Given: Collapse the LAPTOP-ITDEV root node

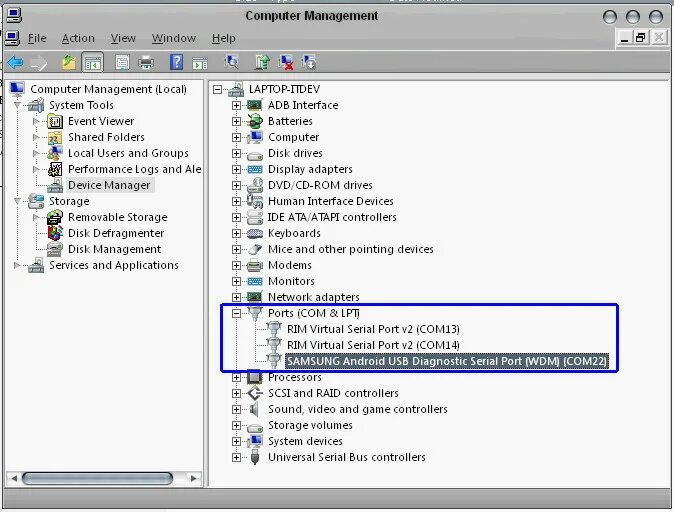Looking at the screenshot, I should click(218, 89).
